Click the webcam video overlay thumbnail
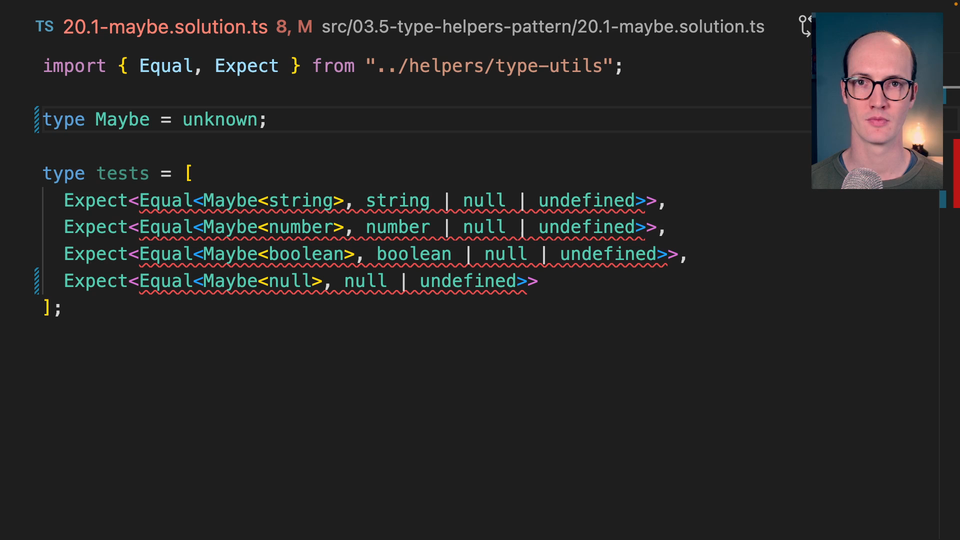Image resolution: width=960 pixels, height=540 pixels. click(877, 100)
